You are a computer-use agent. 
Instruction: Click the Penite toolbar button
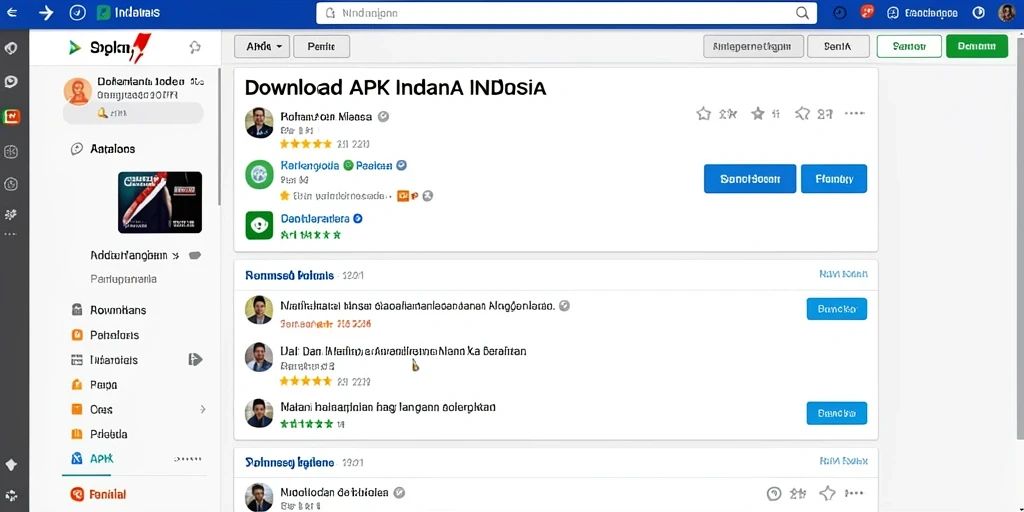click(x=321, y=46)
